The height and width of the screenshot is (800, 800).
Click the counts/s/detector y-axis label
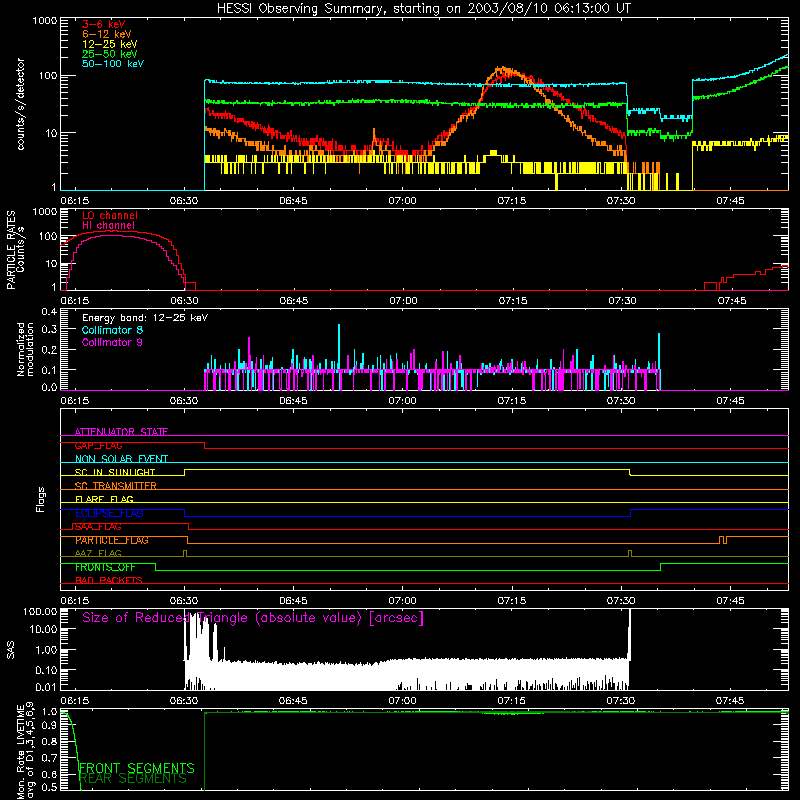point(21,104)
